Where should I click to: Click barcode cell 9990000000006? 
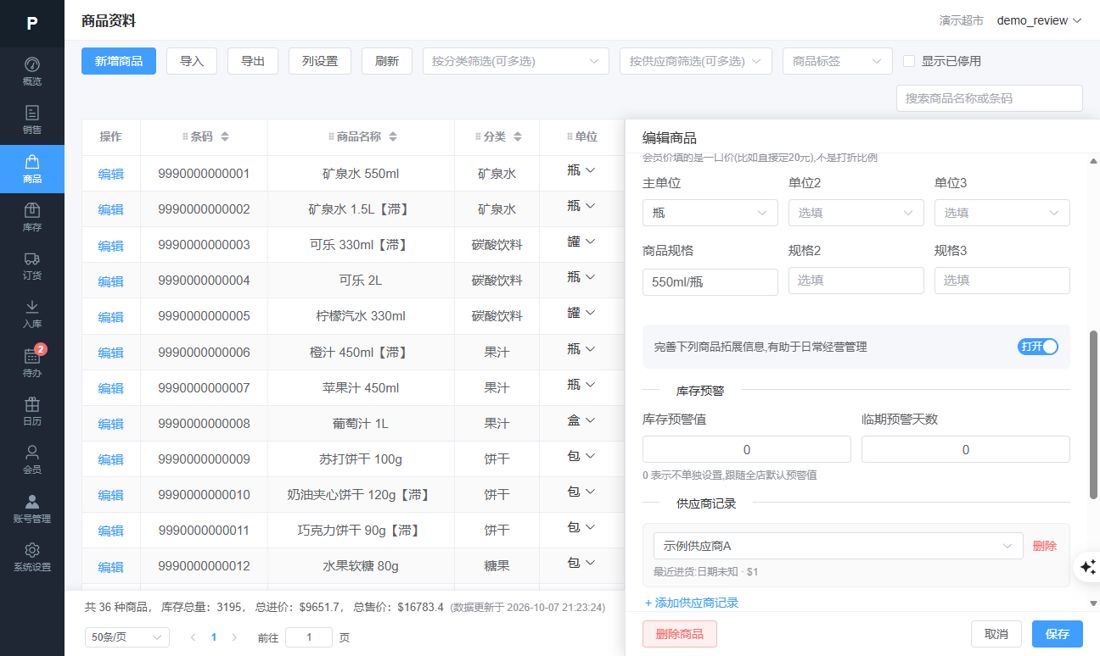pyautogui.click(x=204, y=352)
